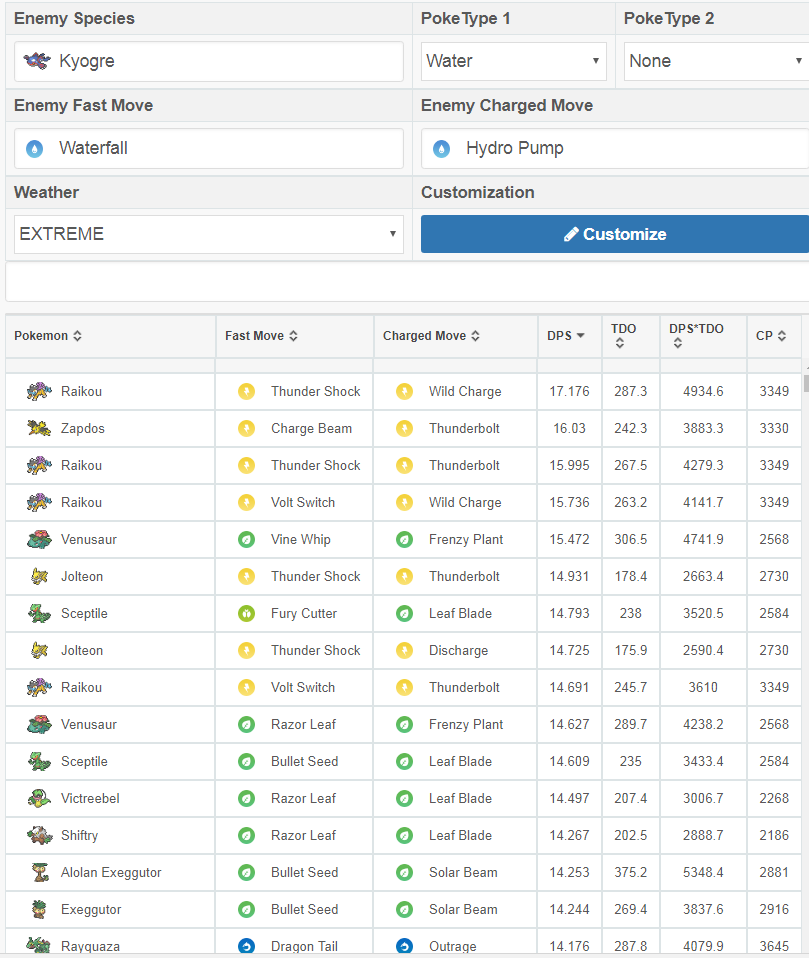Click the grass icon beside Victreebel's Leaf Blade

pyautogui.click(x=404, y=798)
